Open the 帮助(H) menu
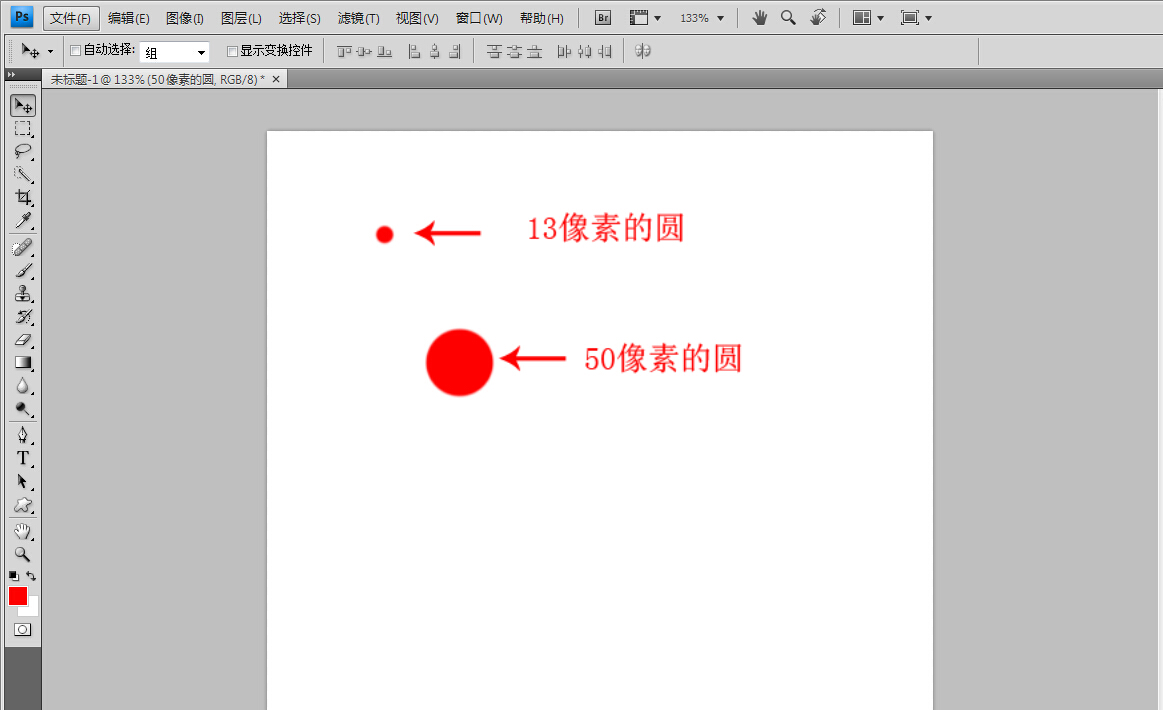The image size is (1163, 710). tap(541, 18)
